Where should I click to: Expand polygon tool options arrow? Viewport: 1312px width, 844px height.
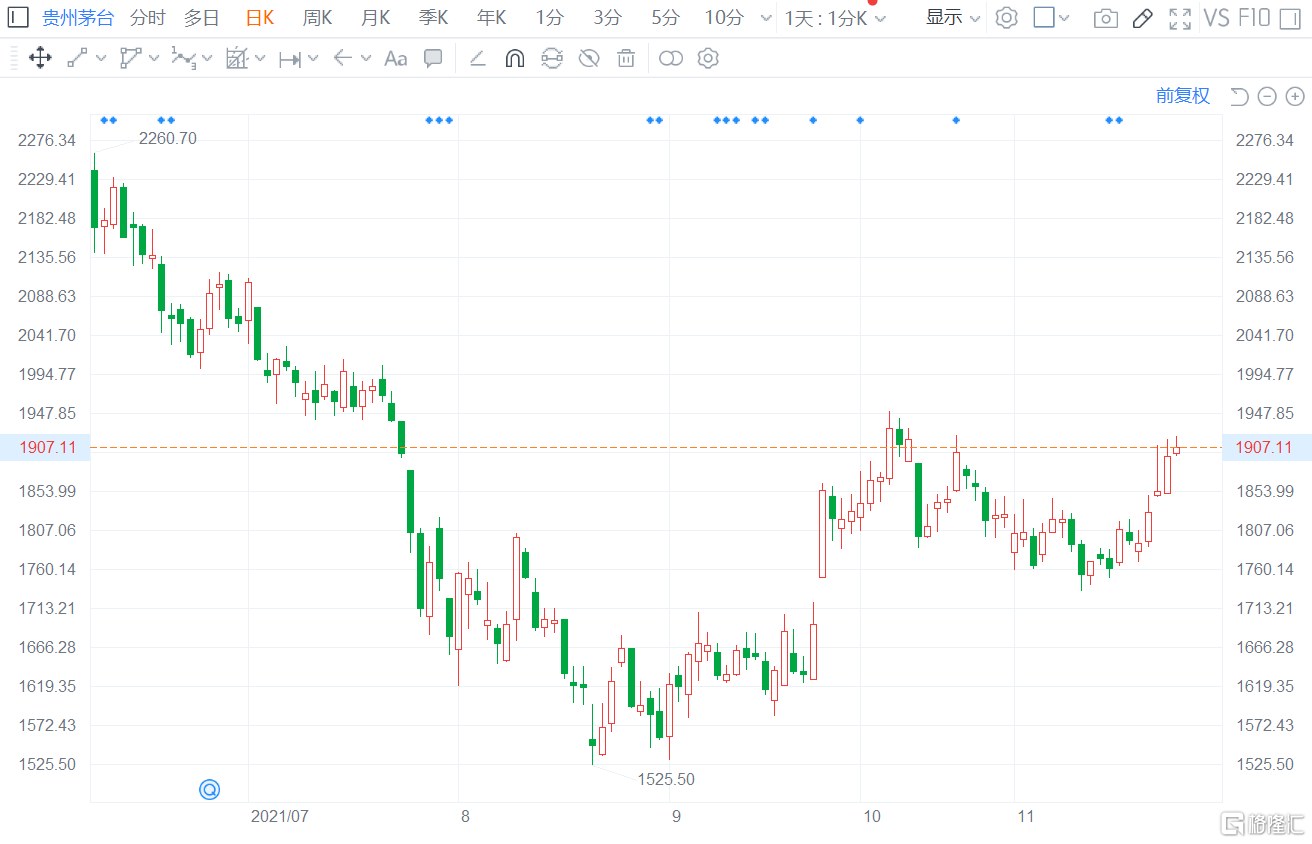coord(154,59)
